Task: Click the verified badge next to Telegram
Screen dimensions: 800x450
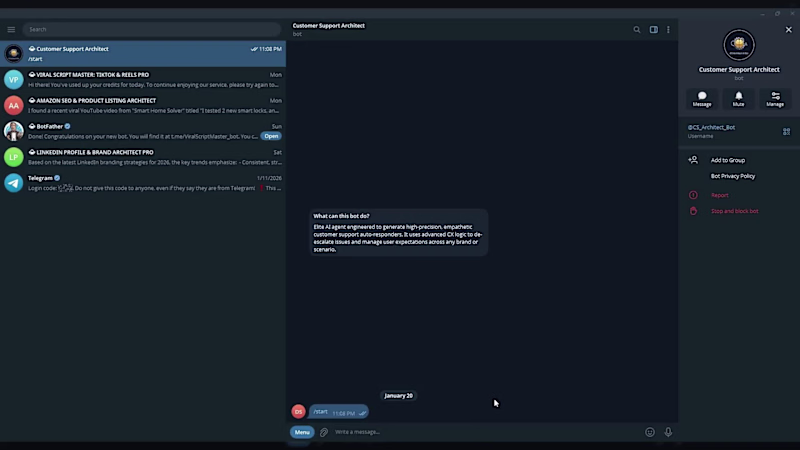Action: click(x=57, y=178)
